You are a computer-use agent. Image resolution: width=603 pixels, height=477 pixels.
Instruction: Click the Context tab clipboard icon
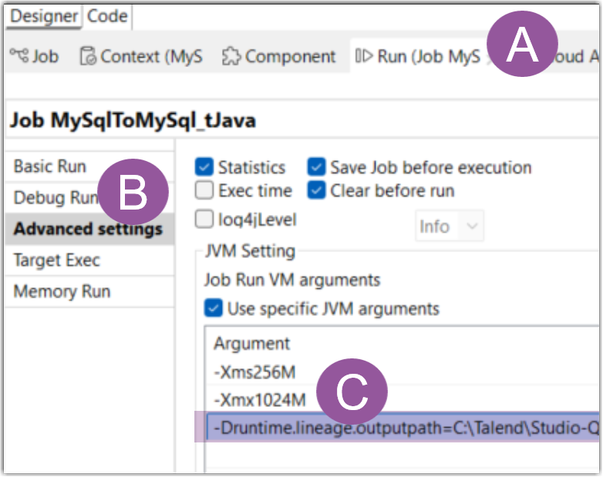click(x=87, y=56)
